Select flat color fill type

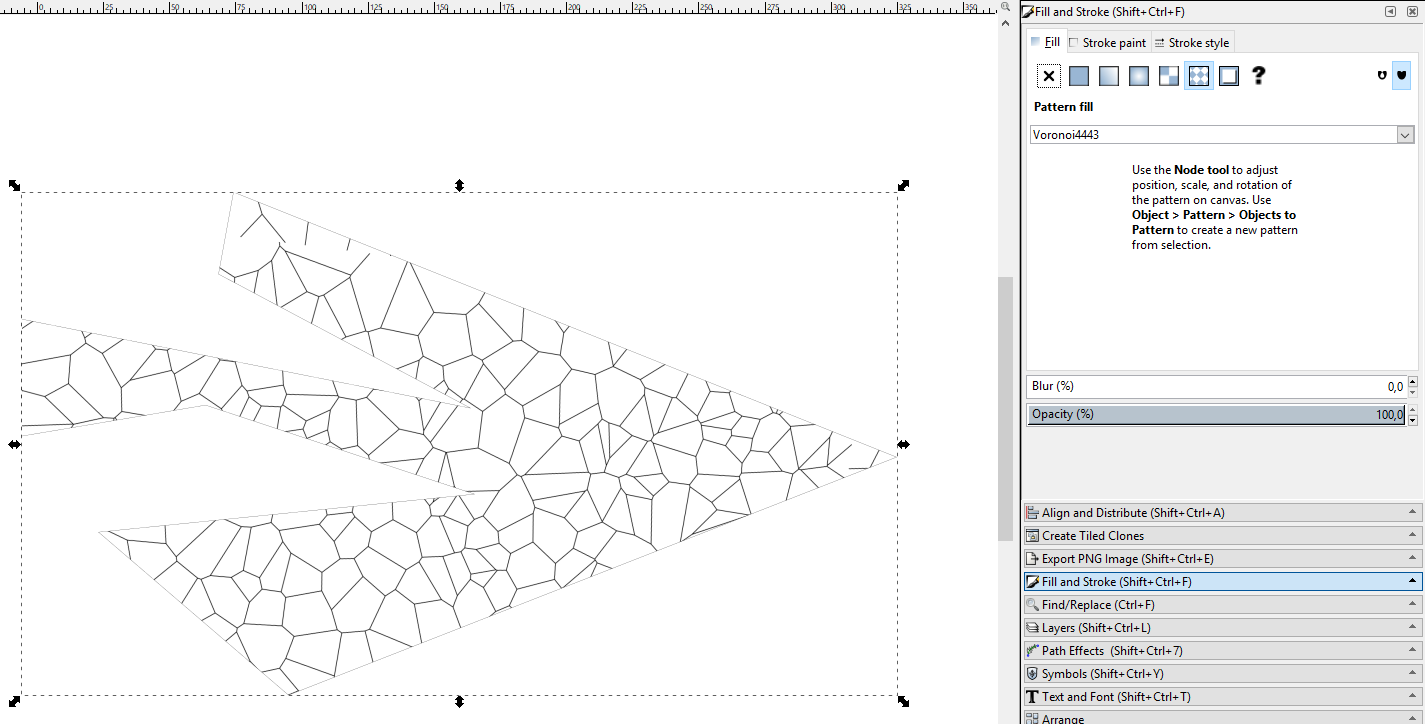[1078, 75]
